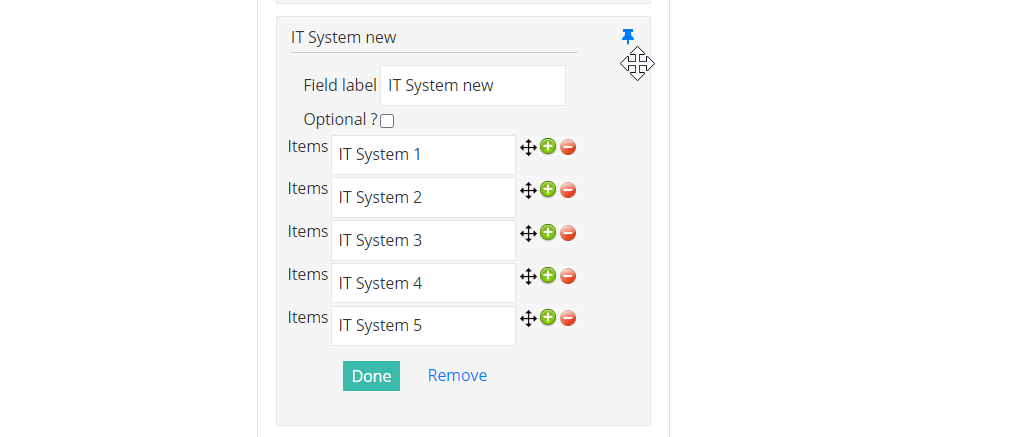
Task: Click the IT System 5 item field
Action: pyautogui.click(x=423, y=325)
